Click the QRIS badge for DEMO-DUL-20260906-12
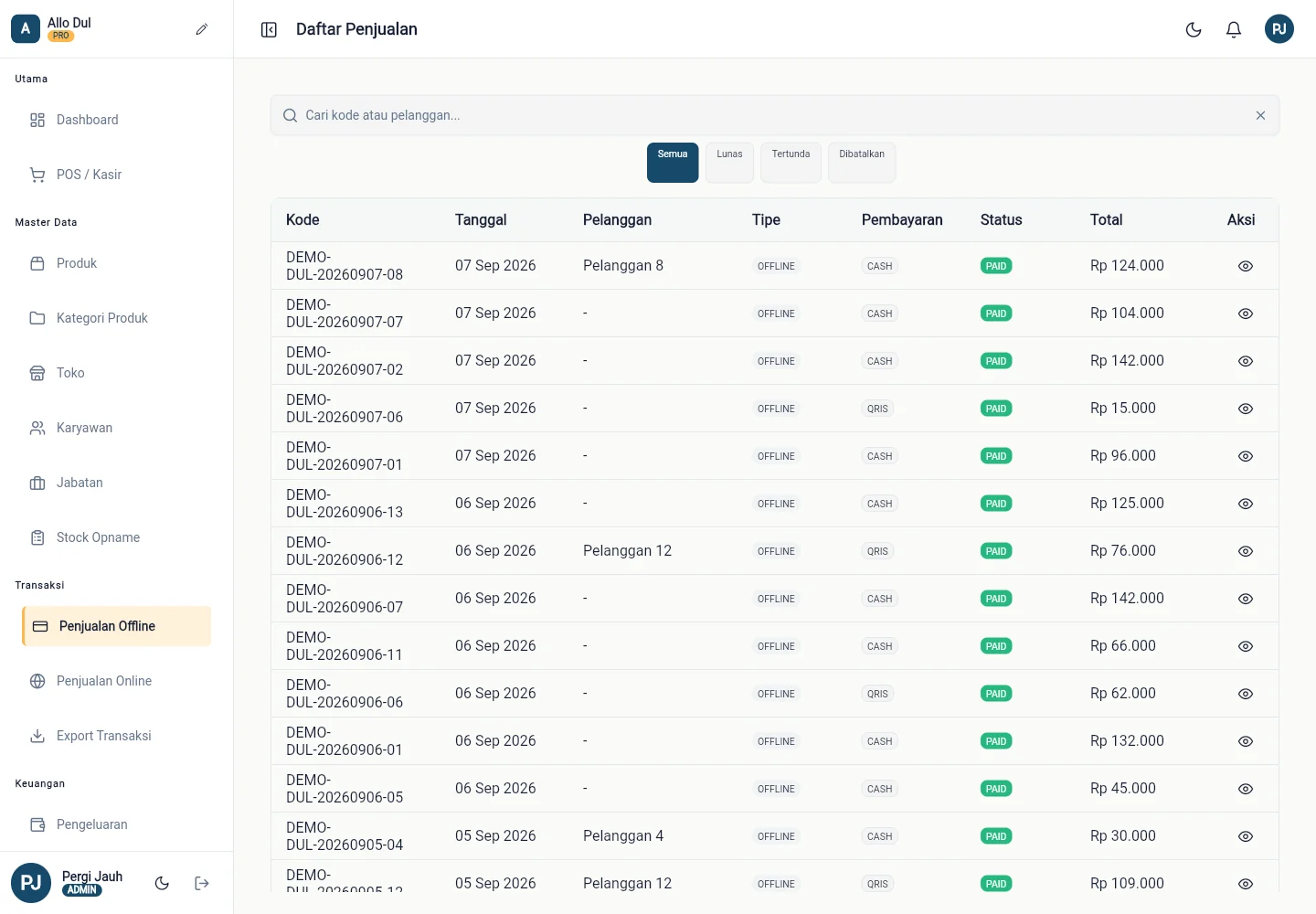The image size is (1316, 914). (x=877, y=551)
